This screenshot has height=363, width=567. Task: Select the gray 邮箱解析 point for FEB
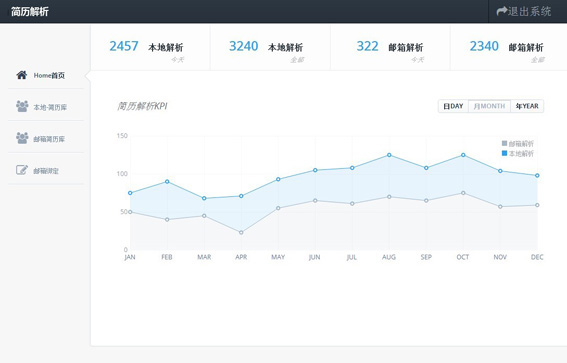(167, 219)
